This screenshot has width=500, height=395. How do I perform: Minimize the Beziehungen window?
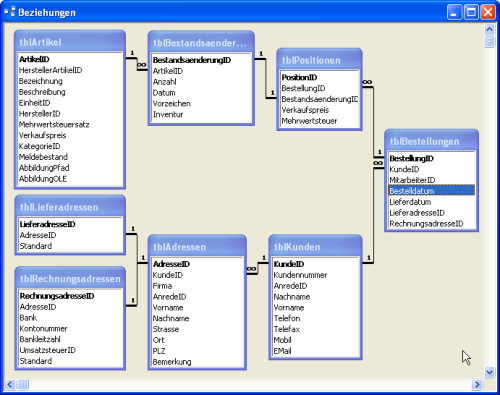(454, 12)
